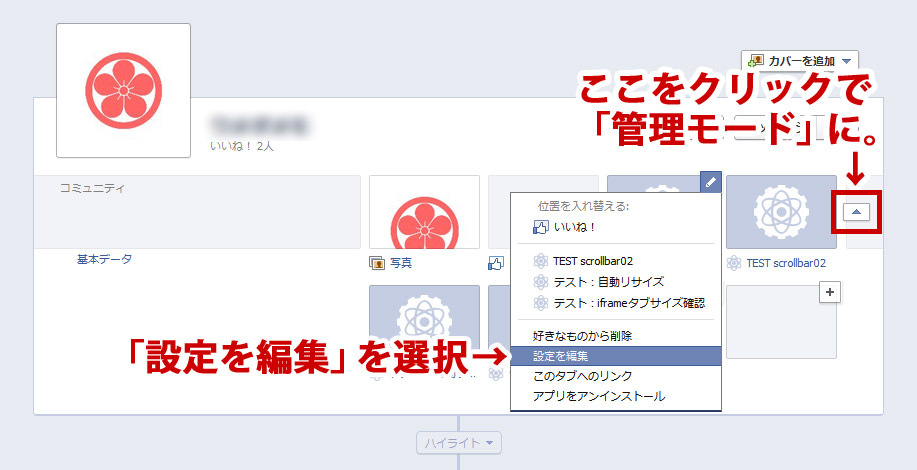The height and width of the screenshot is (470, 917).
Task: Open the カバーを追加 dropdown button
Action: [799, 61]
